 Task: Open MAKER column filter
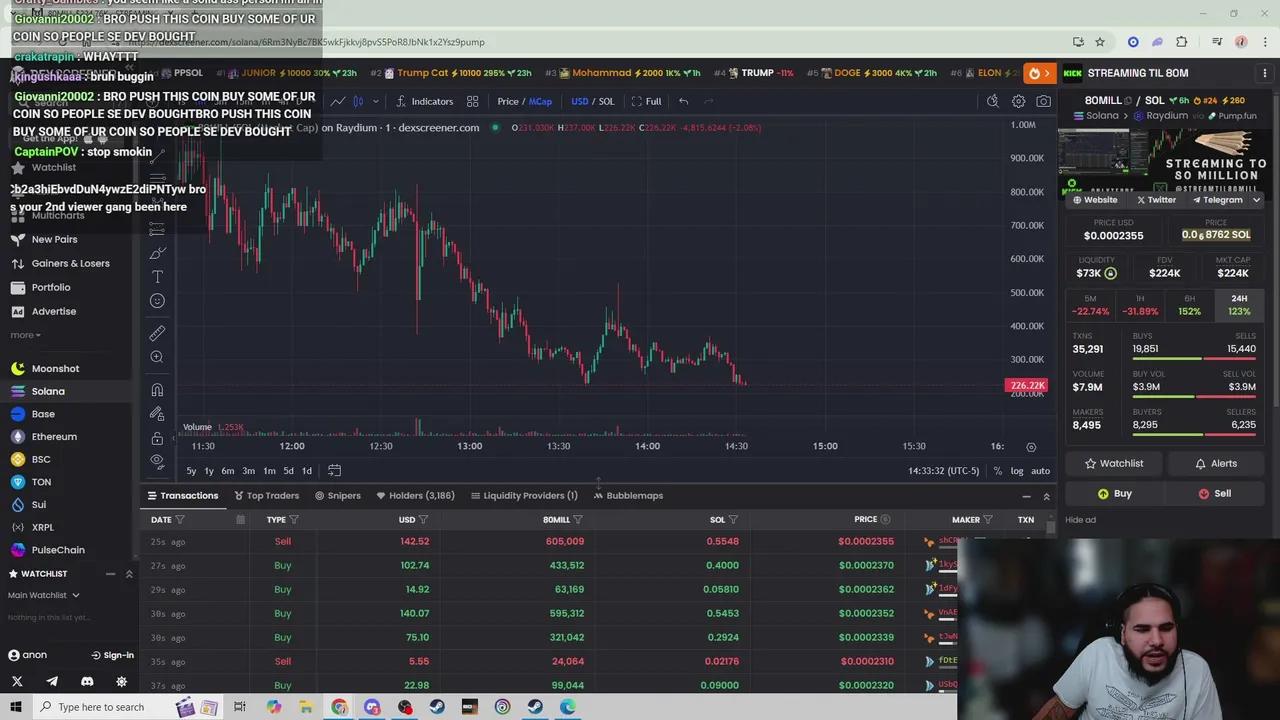pyautogui.click(x=988, y=520)
